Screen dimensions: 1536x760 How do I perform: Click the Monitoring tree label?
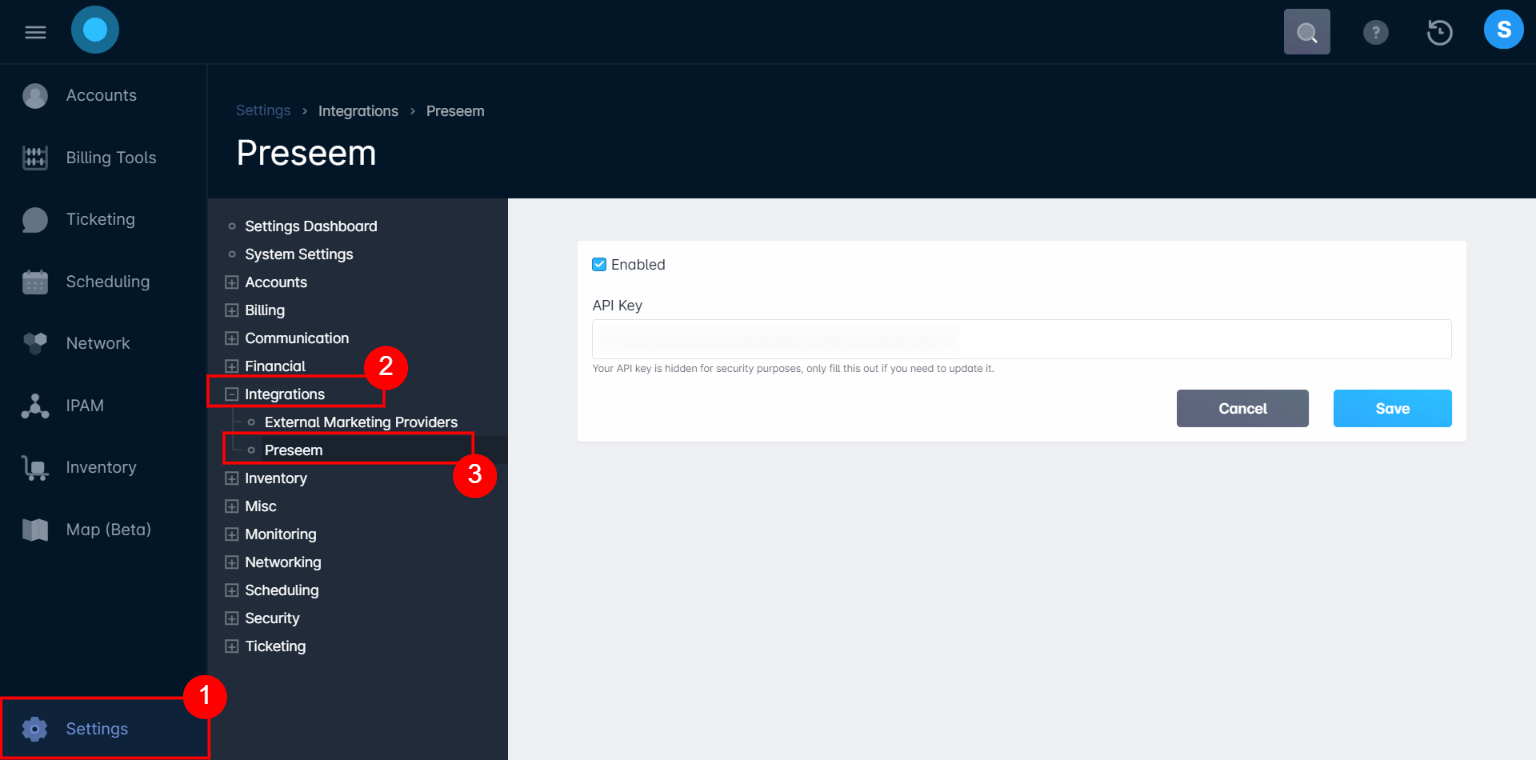pos(281,535)
